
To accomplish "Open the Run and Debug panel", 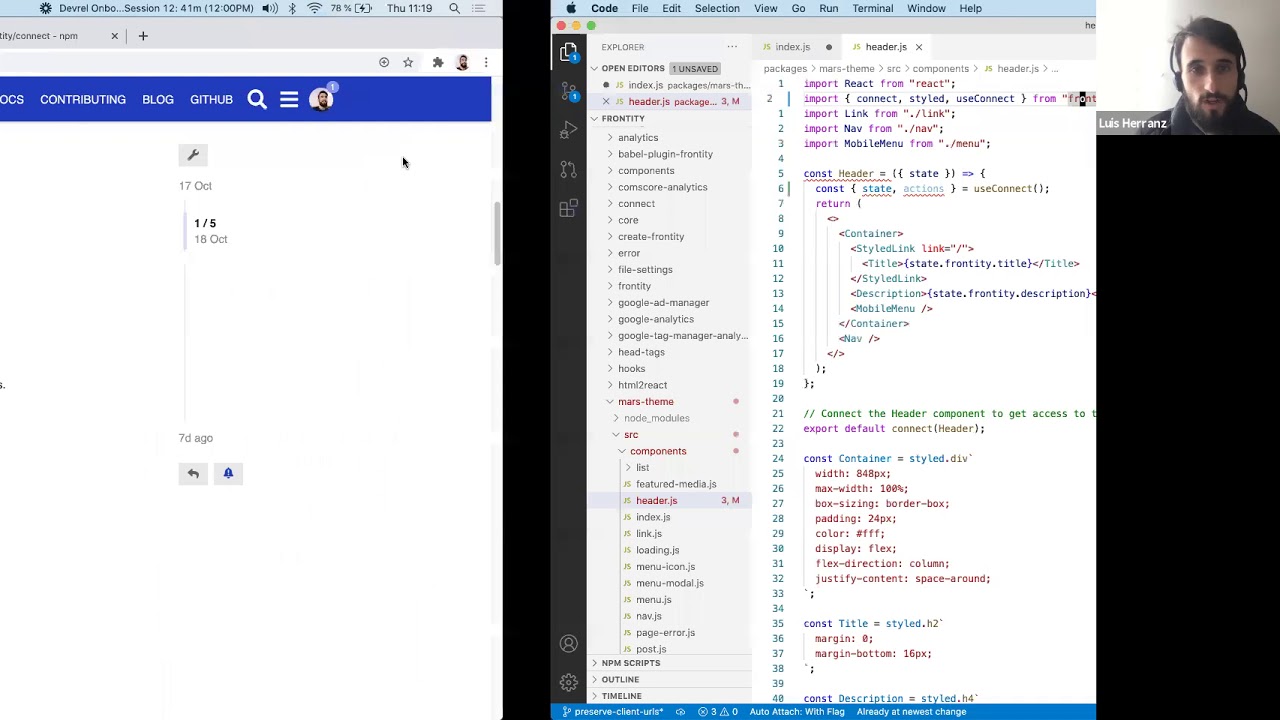I will click(569, 130).
